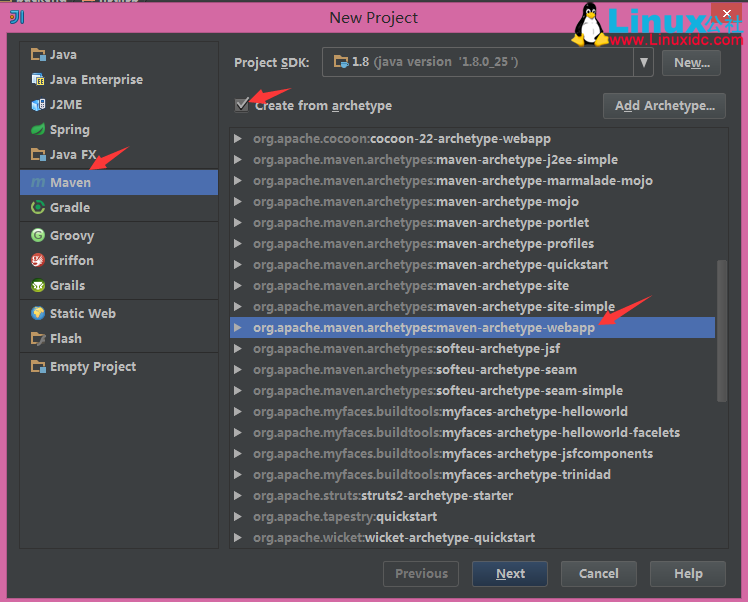748x602 pixels.
Task: Select maven-archetype-site-simple row
Action: click(x=472, y=307)
